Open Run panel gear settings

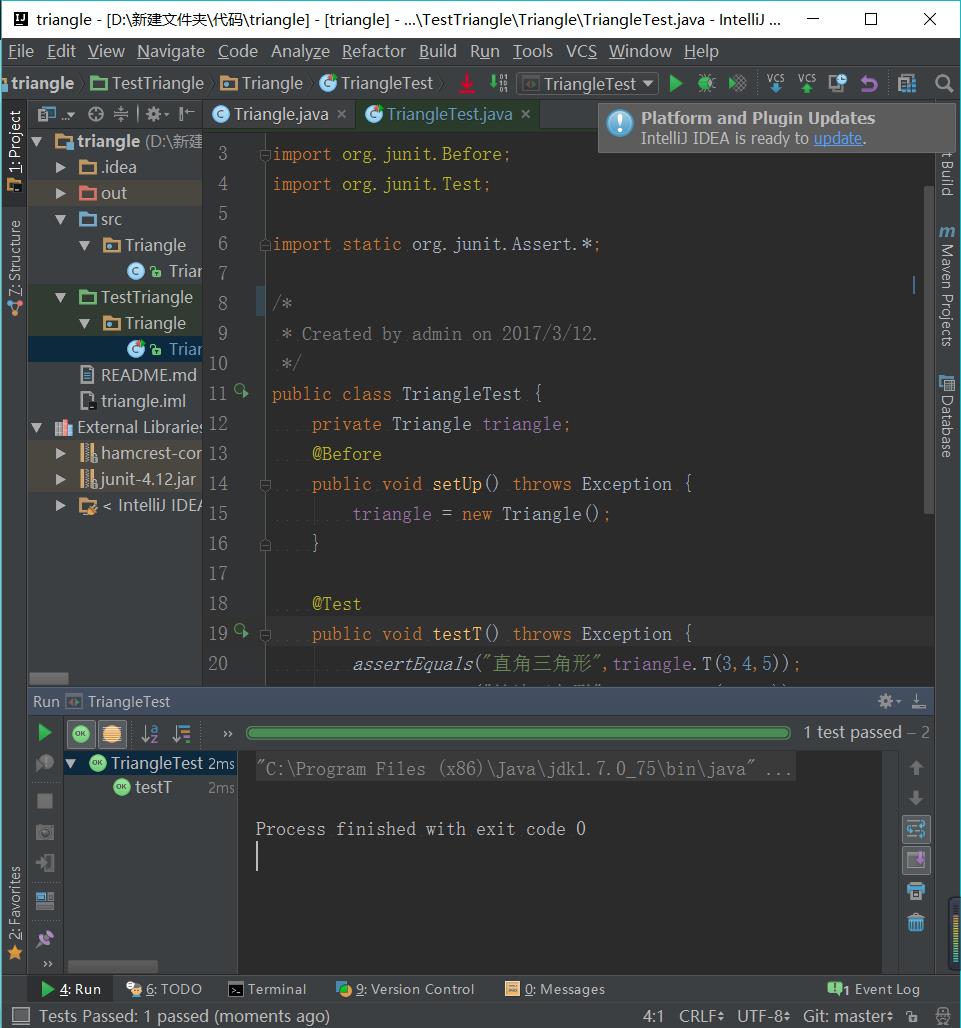888,702
